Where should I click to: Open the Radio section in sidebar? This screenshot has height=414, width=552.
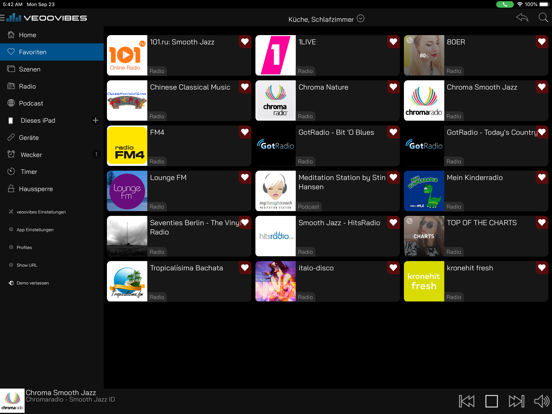pyautogui.click(x=52, y=86)
